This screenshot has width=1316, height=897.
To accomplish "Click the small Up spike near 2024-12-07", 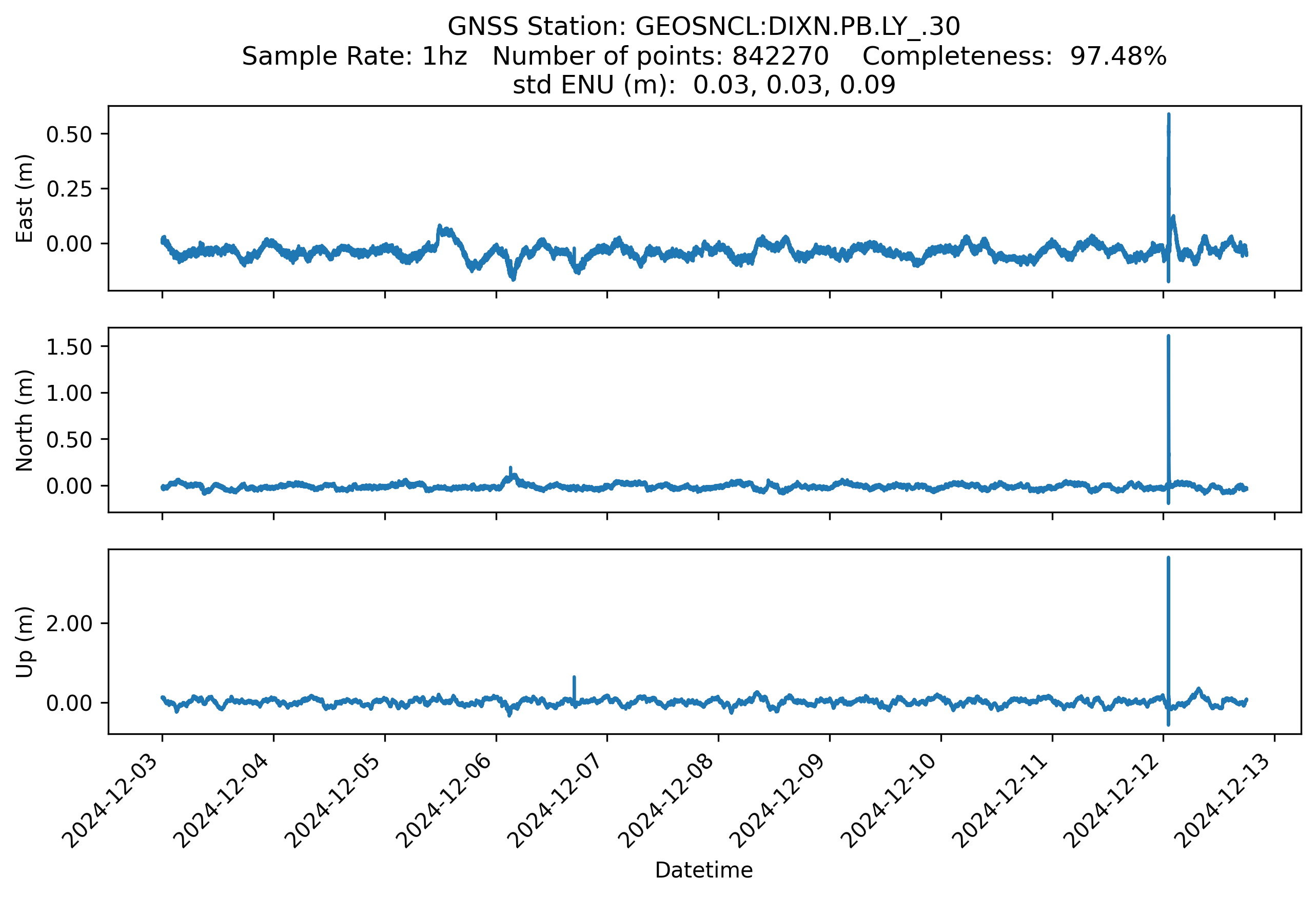I will tap(574, 678).
